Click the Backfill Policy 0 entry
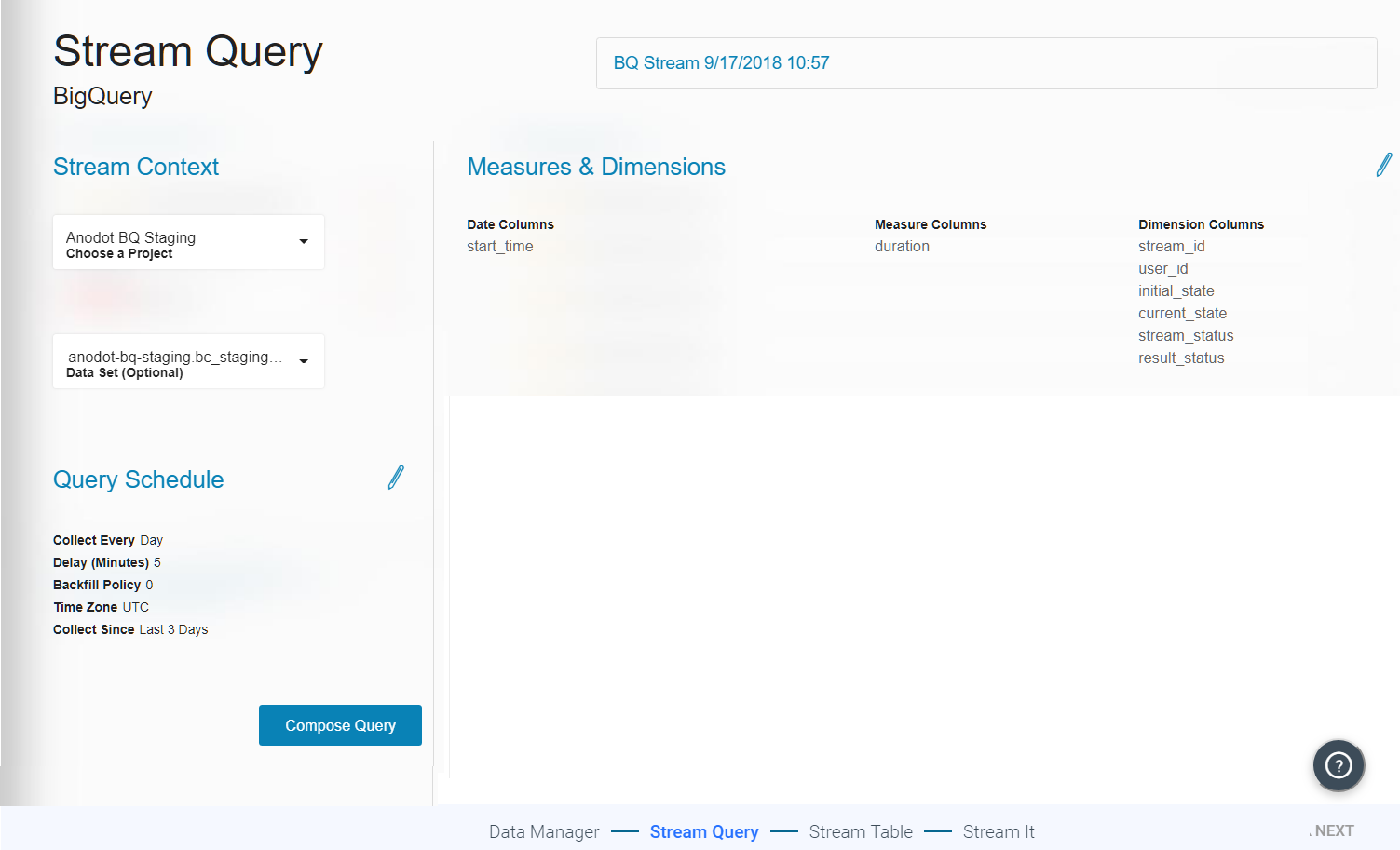The height and width of the screenshot is (850, 1400). pyautogui.click(x=103, y=585)
